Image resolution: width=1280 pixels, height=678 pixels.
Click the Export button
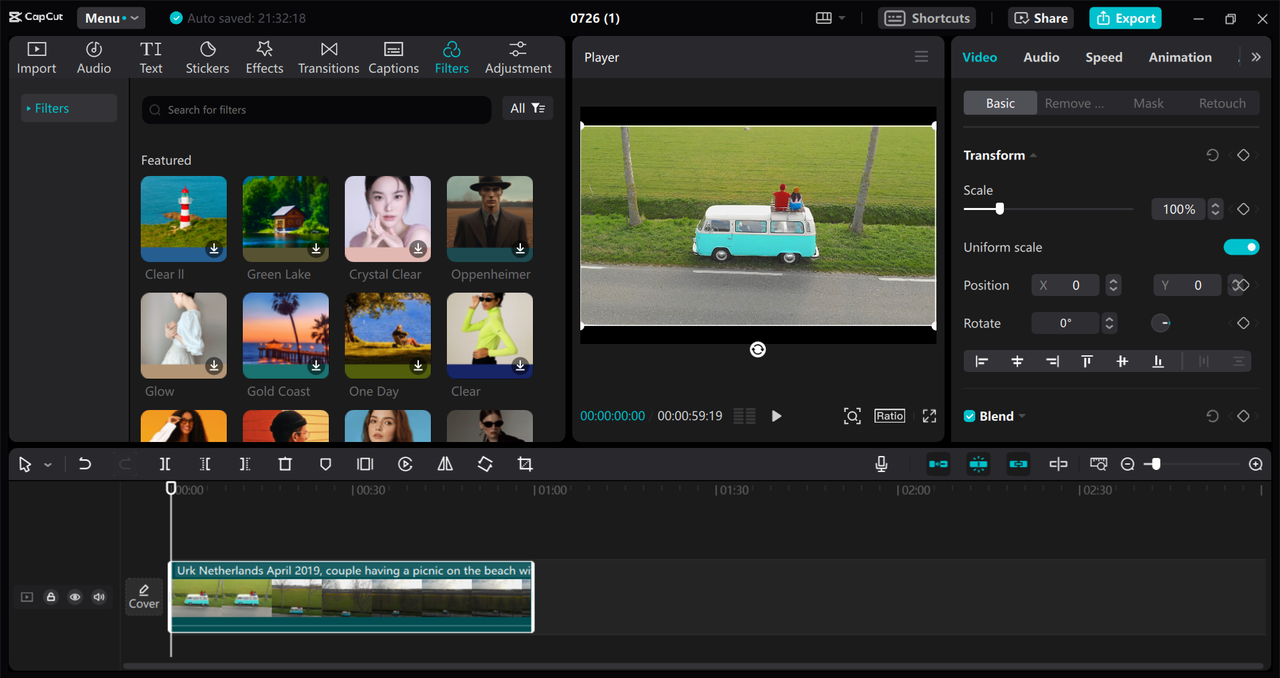coord(1125,18)
